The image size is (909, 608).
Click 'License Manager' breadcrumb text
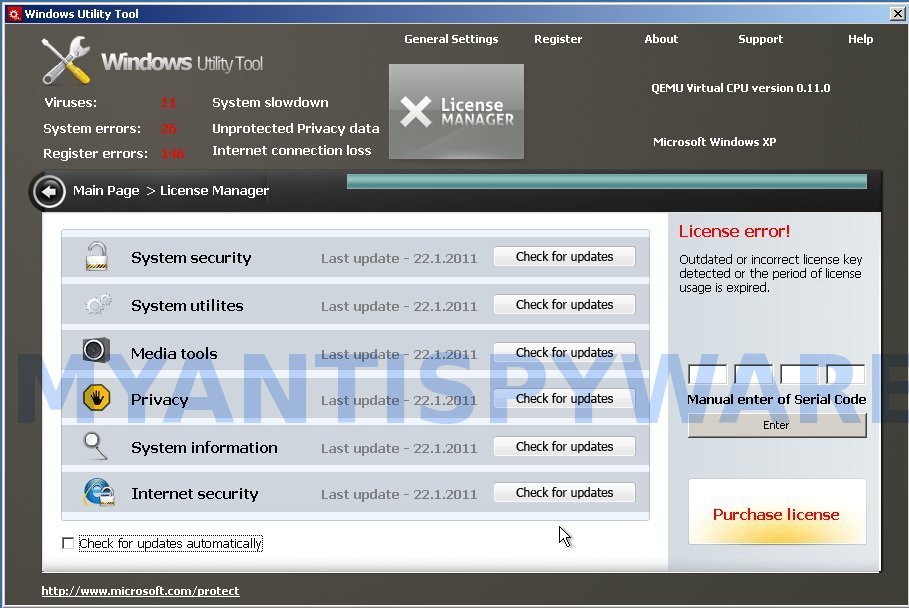(214, 191)
